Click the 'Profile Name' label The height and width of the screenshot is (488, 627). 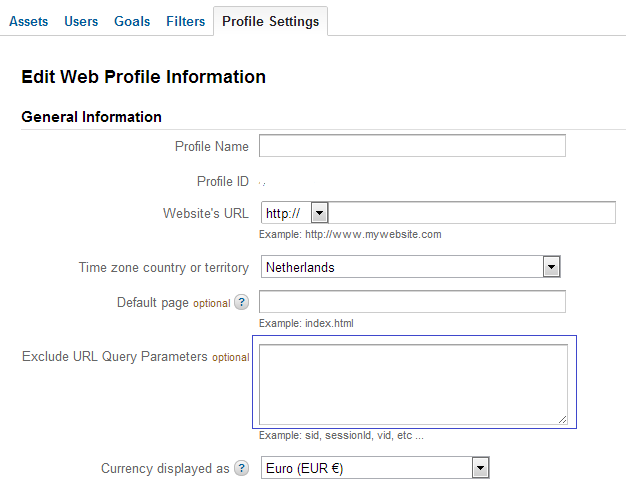(x=212, y=146)
